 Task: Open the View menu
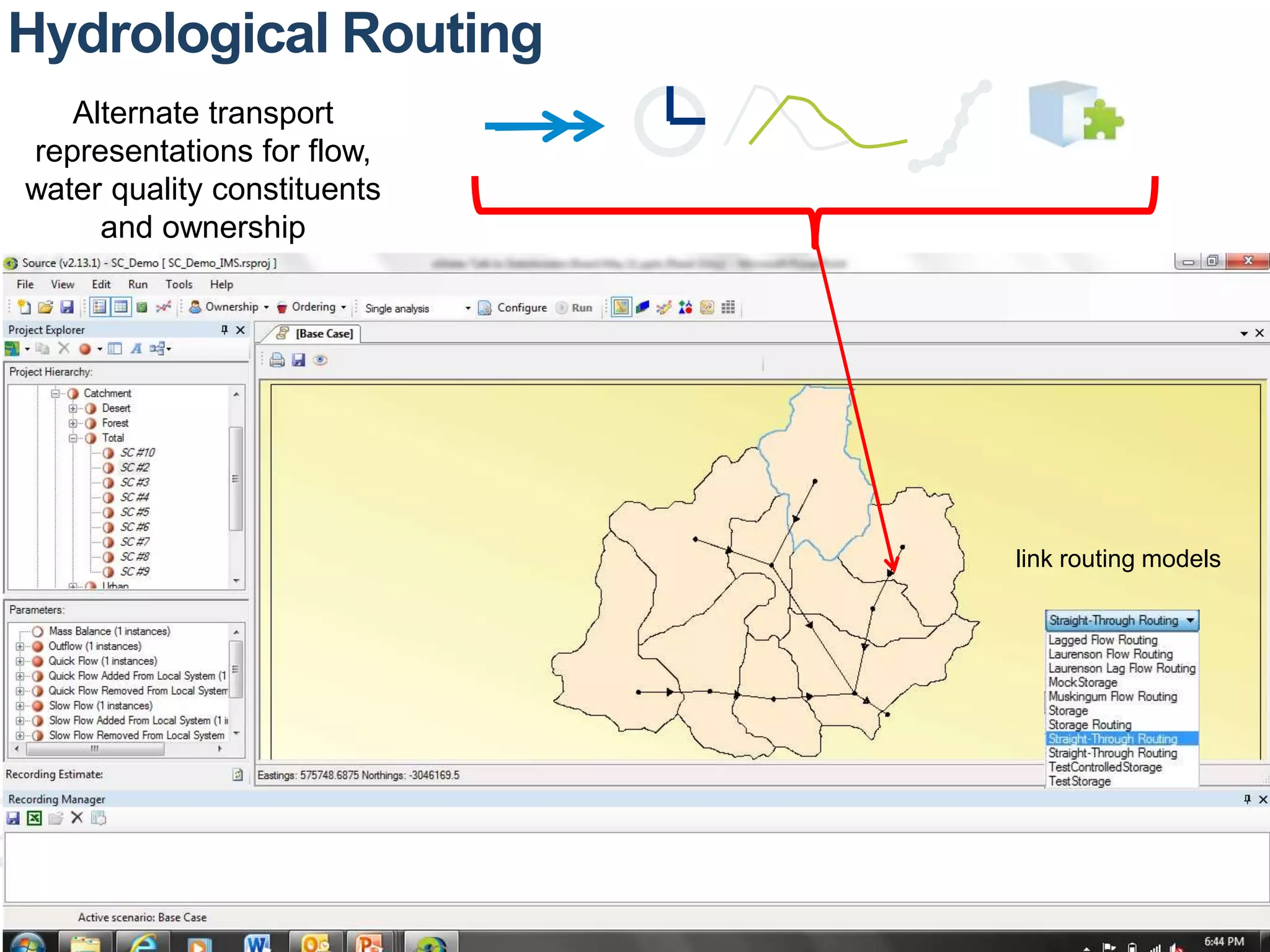63,284
